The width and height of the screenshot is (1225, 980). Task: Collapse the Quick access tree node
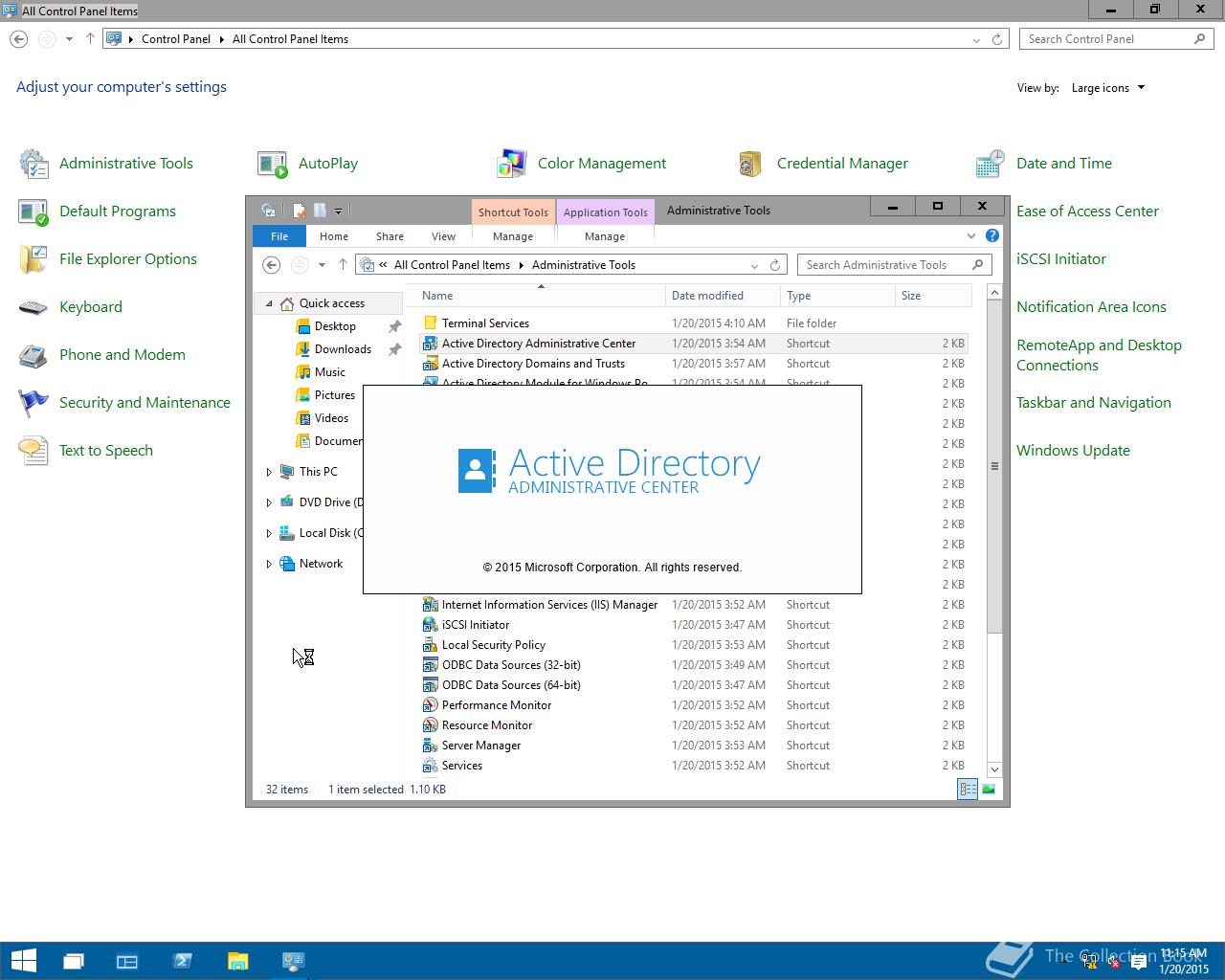[269, 303]
